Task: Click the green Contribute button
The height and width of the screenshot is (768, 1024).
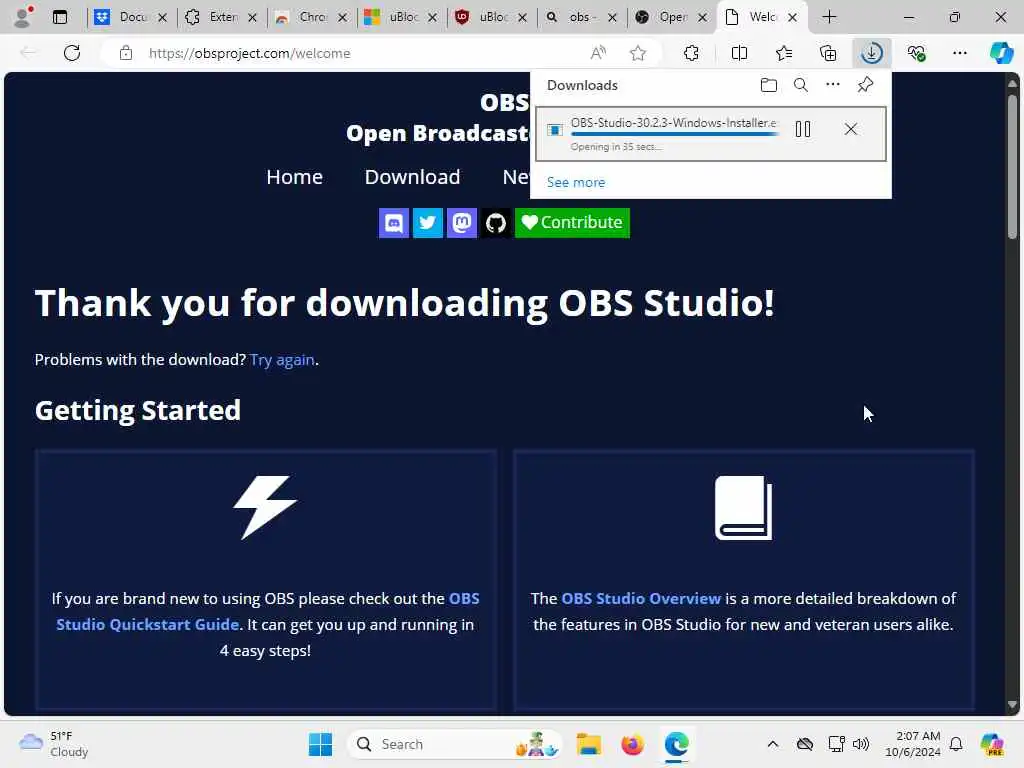Action: tap(572, 223)
